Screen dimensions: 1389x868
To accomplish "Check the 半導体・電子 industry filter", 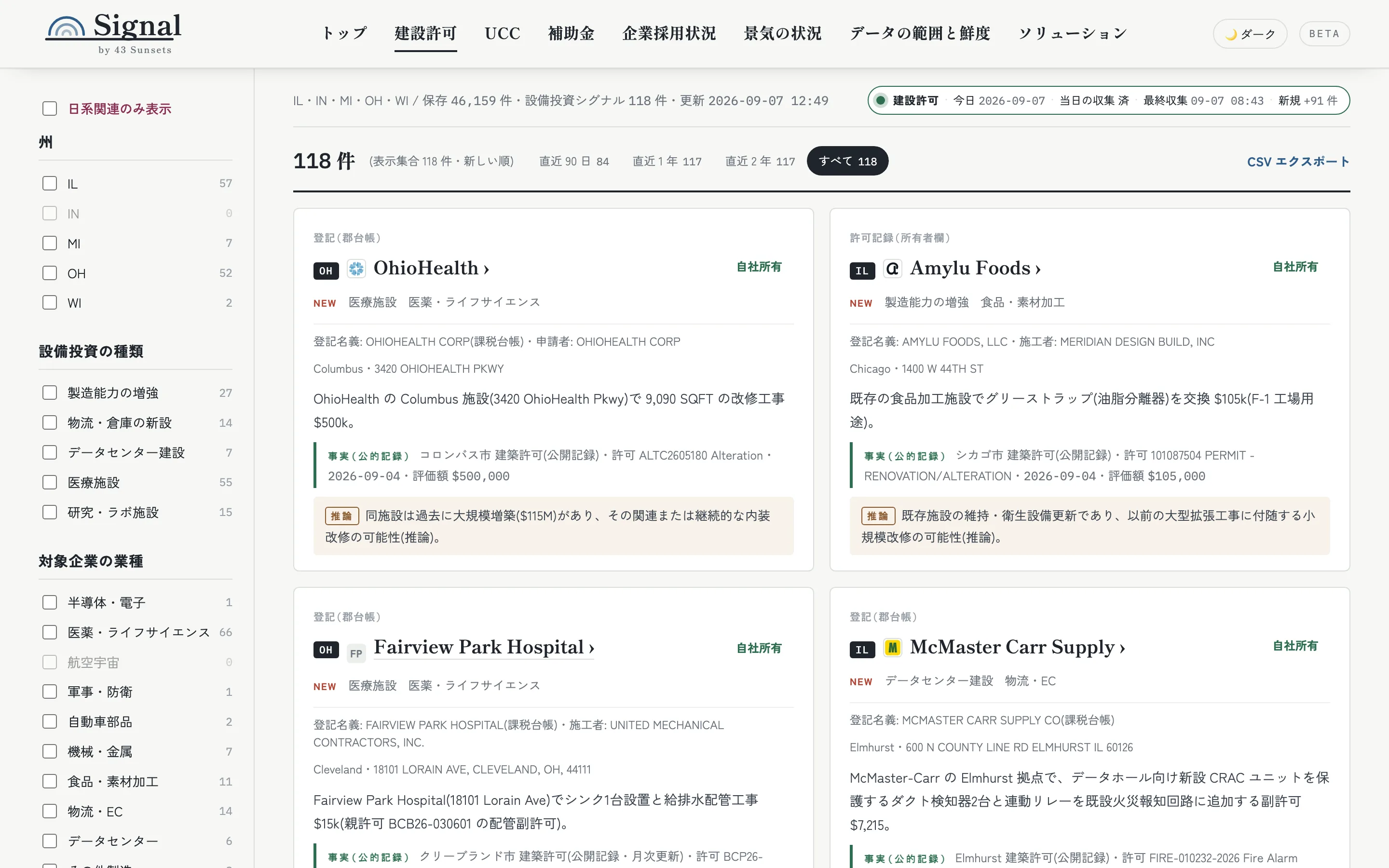I will point(50,602).
